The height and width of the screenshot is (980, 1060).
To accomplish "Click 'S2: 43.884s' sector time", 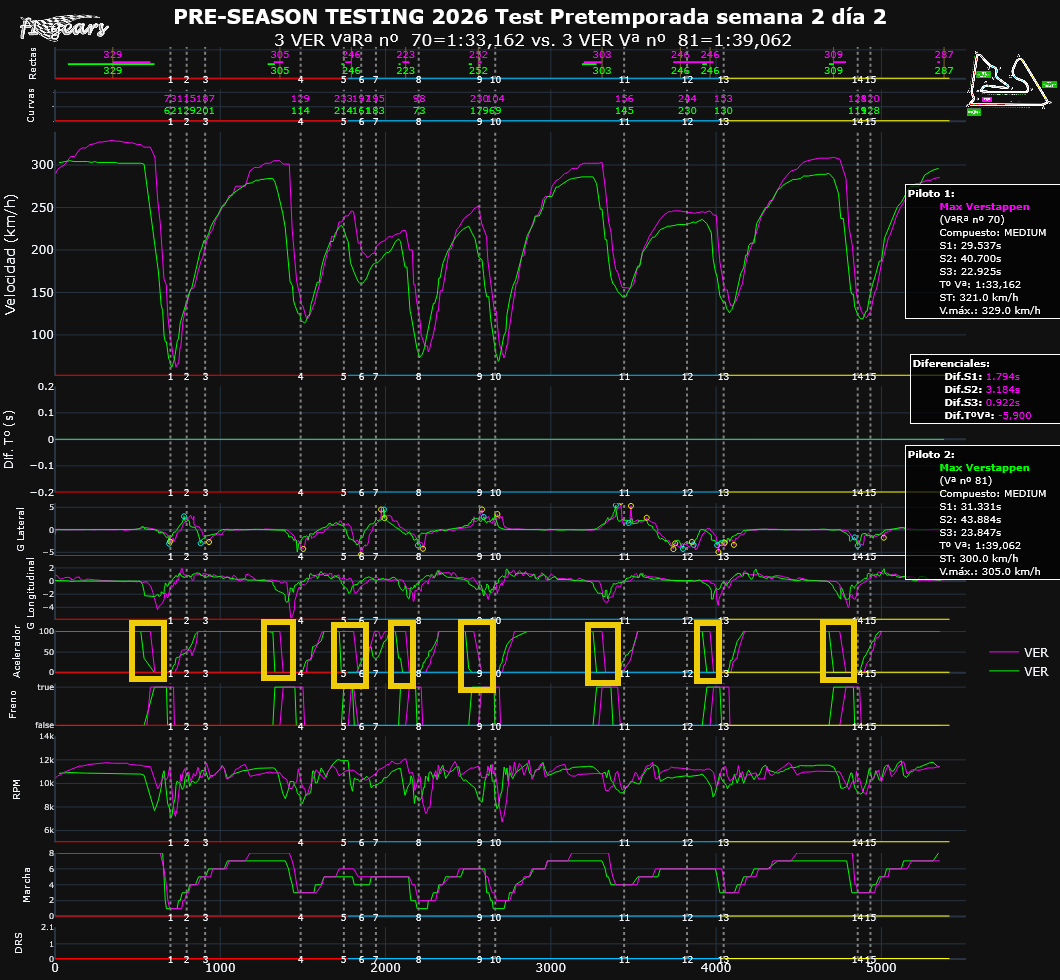I will [970, 520].
